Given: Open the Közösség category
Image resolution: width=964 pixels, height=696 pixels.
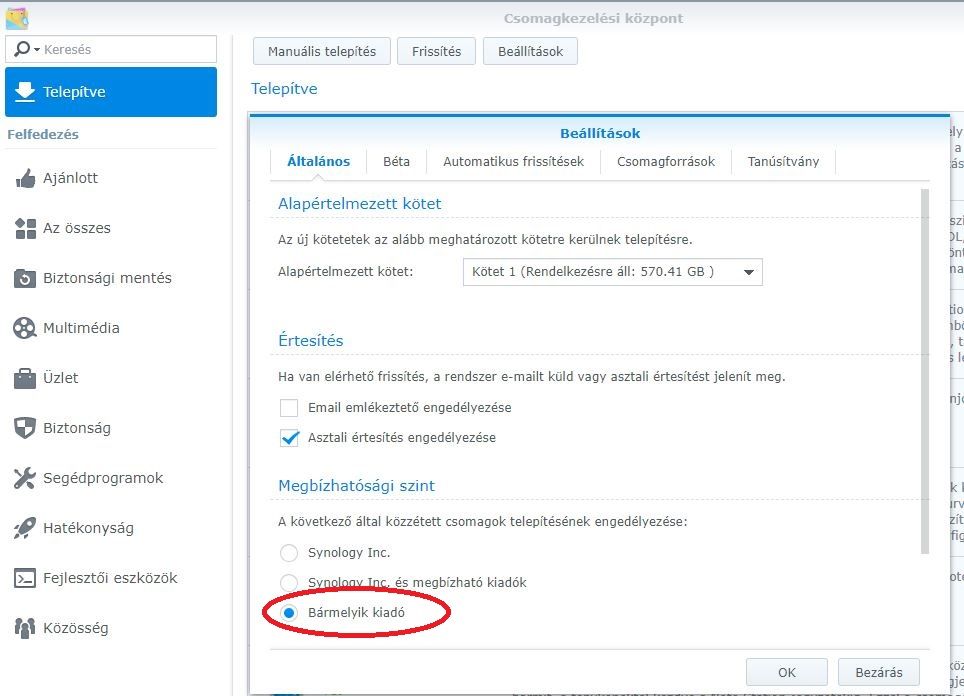Looking at the screenshot, I should coord(111,628).
